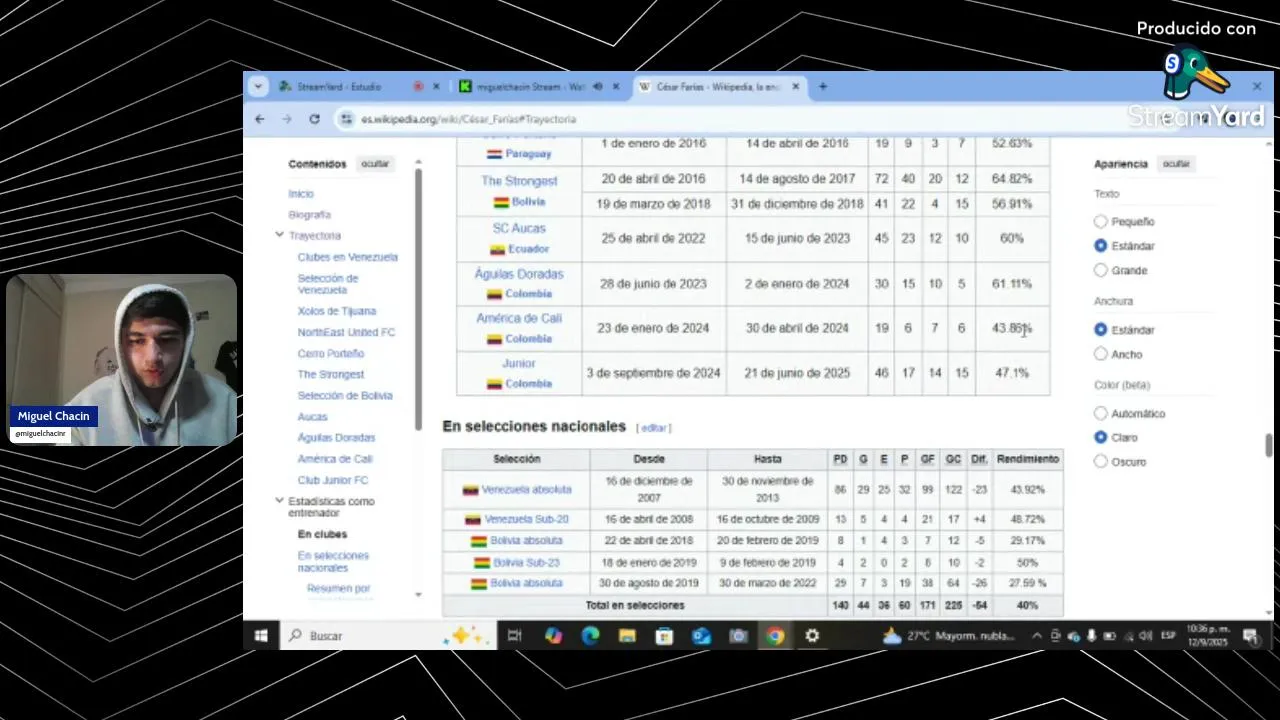Image resolution: width=1280 pixels, height=720 pixels.
Task: Open the notification center icon
Action: point(1250,636)
